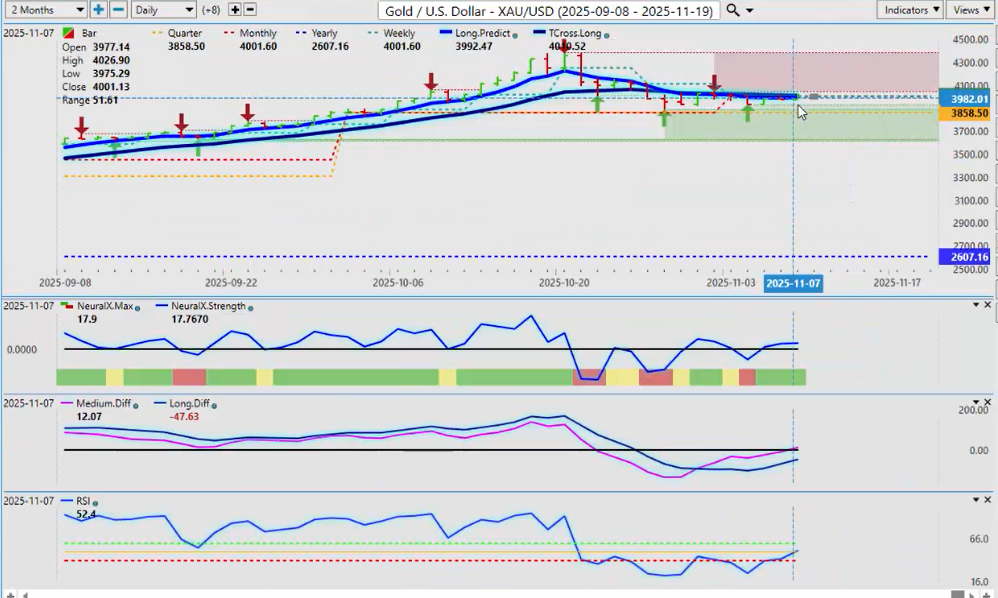Open the Views menu
Screen dimensions: 998x598
point(970,9)
